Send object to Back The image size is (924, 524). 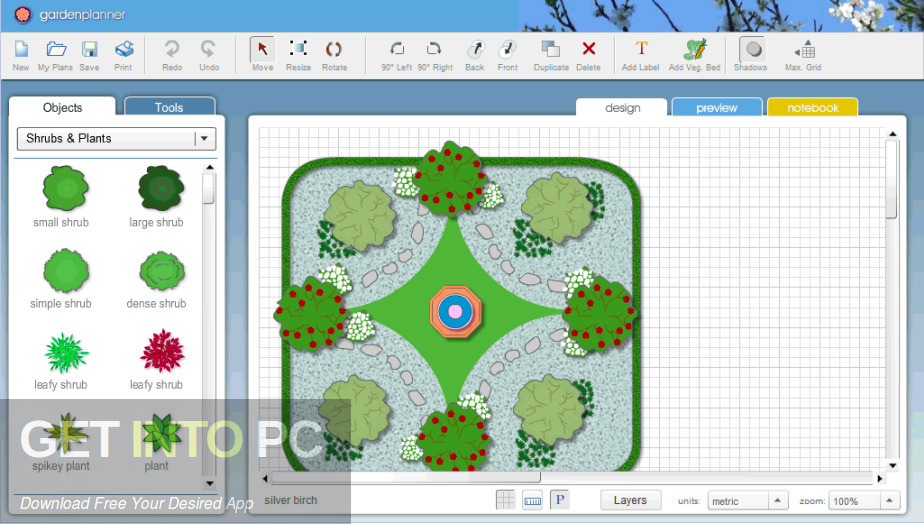pyautogui.click(x=475, y=50)
